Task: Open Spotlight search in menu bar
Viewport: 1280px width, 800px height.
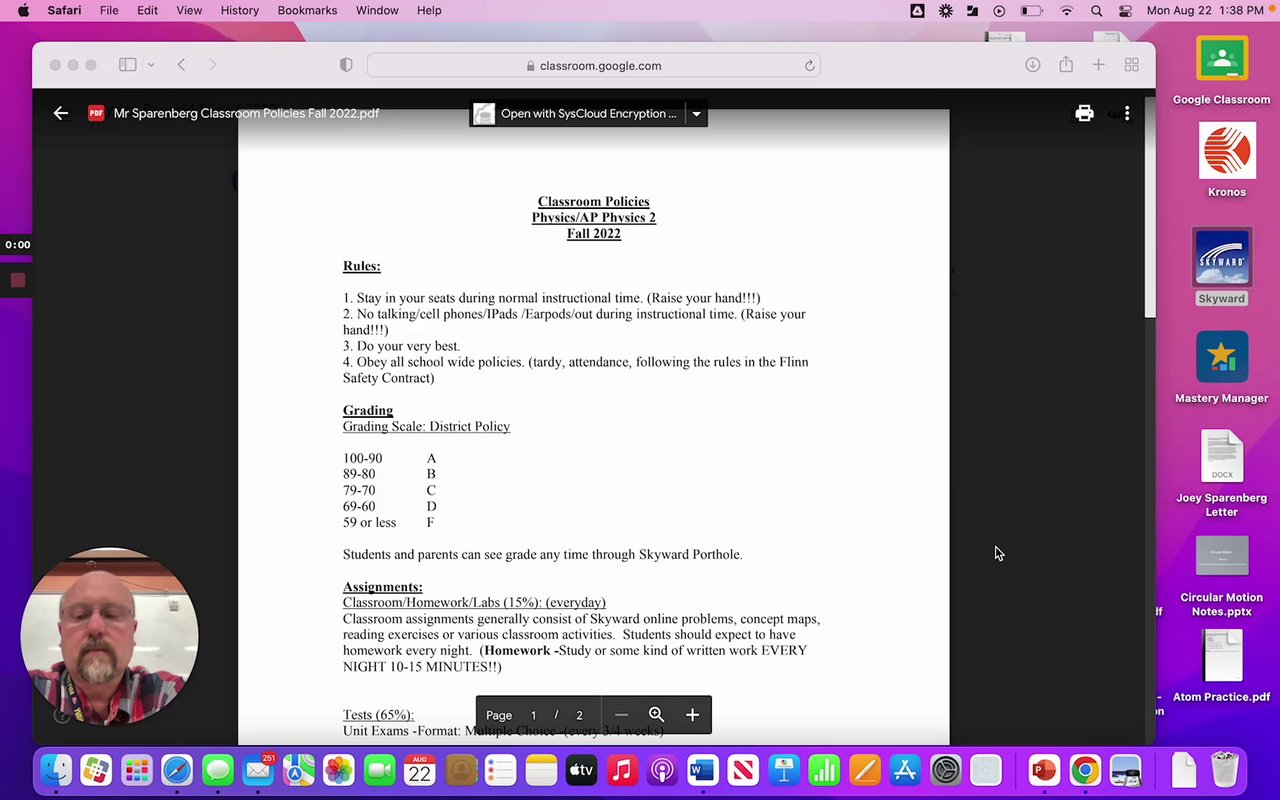Action: [x=1097, y=10]
